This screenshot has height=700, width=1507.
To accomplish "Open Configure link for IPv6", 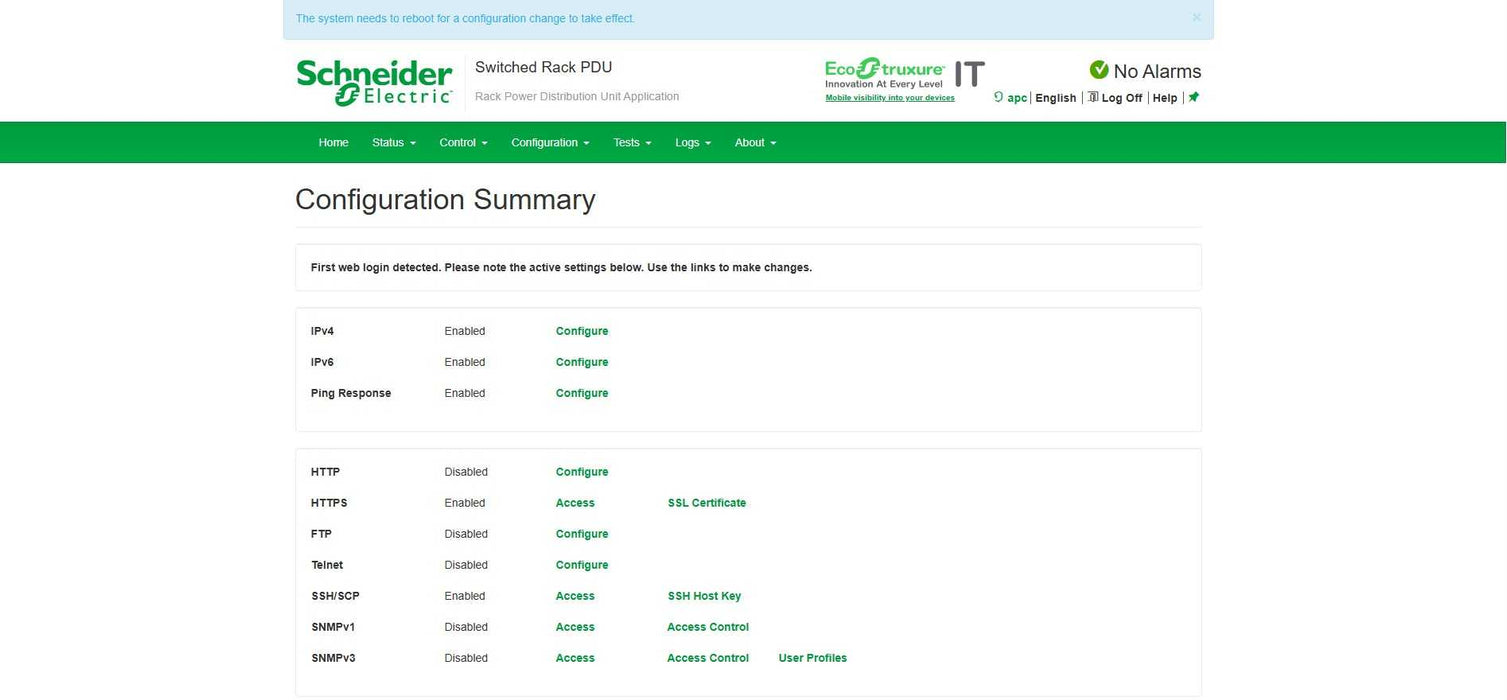I will 582,362.
